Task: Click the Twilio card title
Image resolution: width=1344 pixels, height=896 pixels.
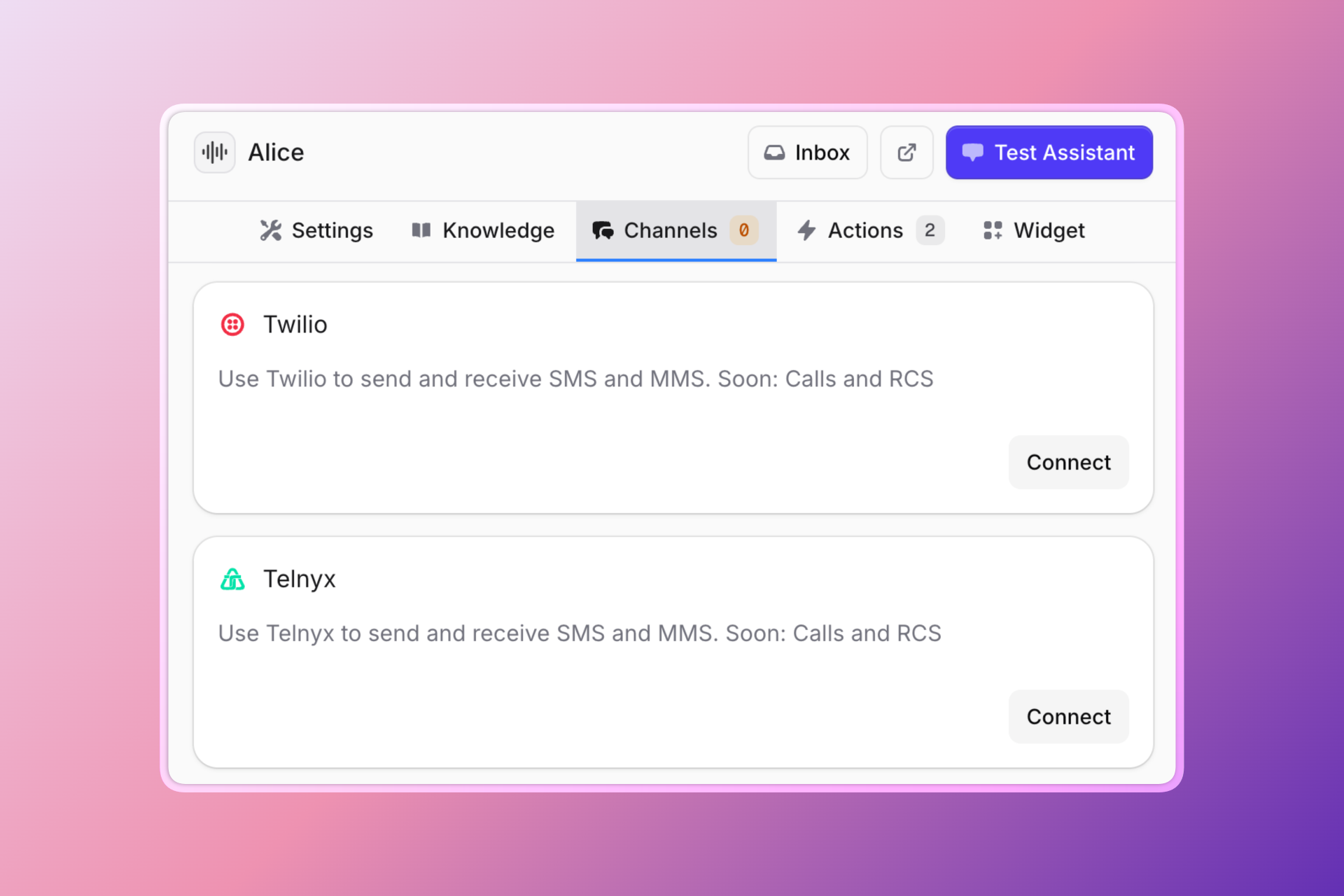Action: [295, 325]
